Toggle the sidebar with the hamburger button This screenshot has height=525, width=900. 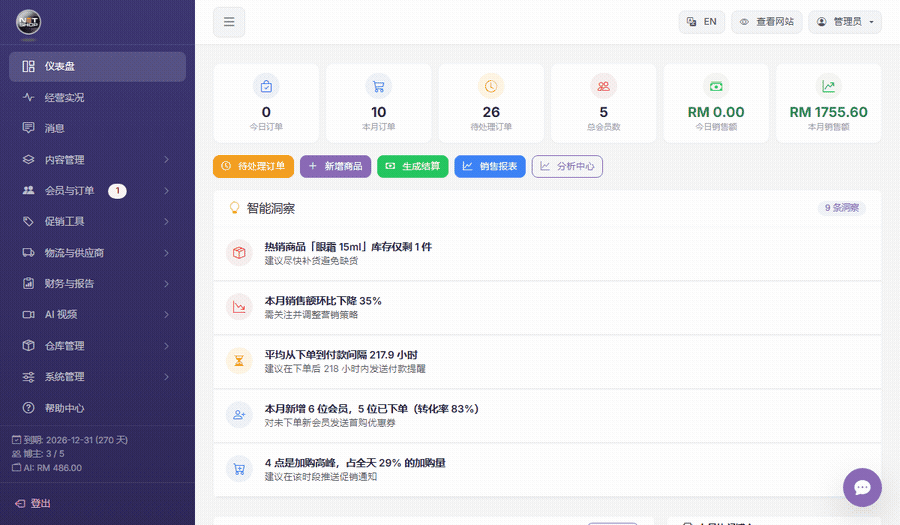coord(229,22)
